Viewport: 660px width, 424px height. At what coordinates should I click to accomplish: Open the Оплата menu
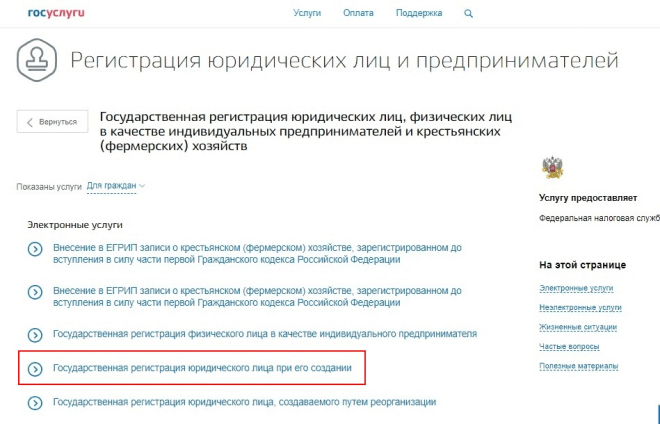(358, 13)
